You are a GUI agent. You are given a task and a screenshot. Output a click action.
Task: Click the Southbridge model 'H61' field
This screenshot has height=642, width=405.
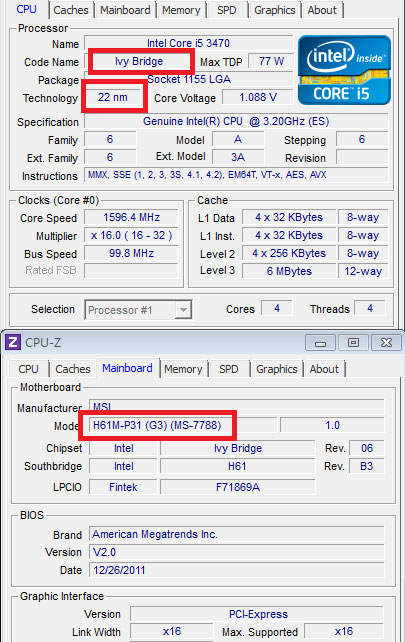click(x=238, y=466)
